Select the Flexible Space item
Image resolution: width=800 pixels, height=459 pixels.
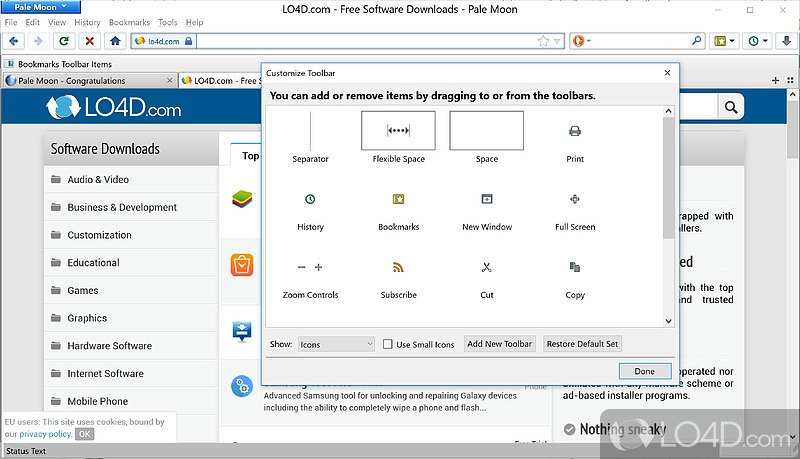398,138
